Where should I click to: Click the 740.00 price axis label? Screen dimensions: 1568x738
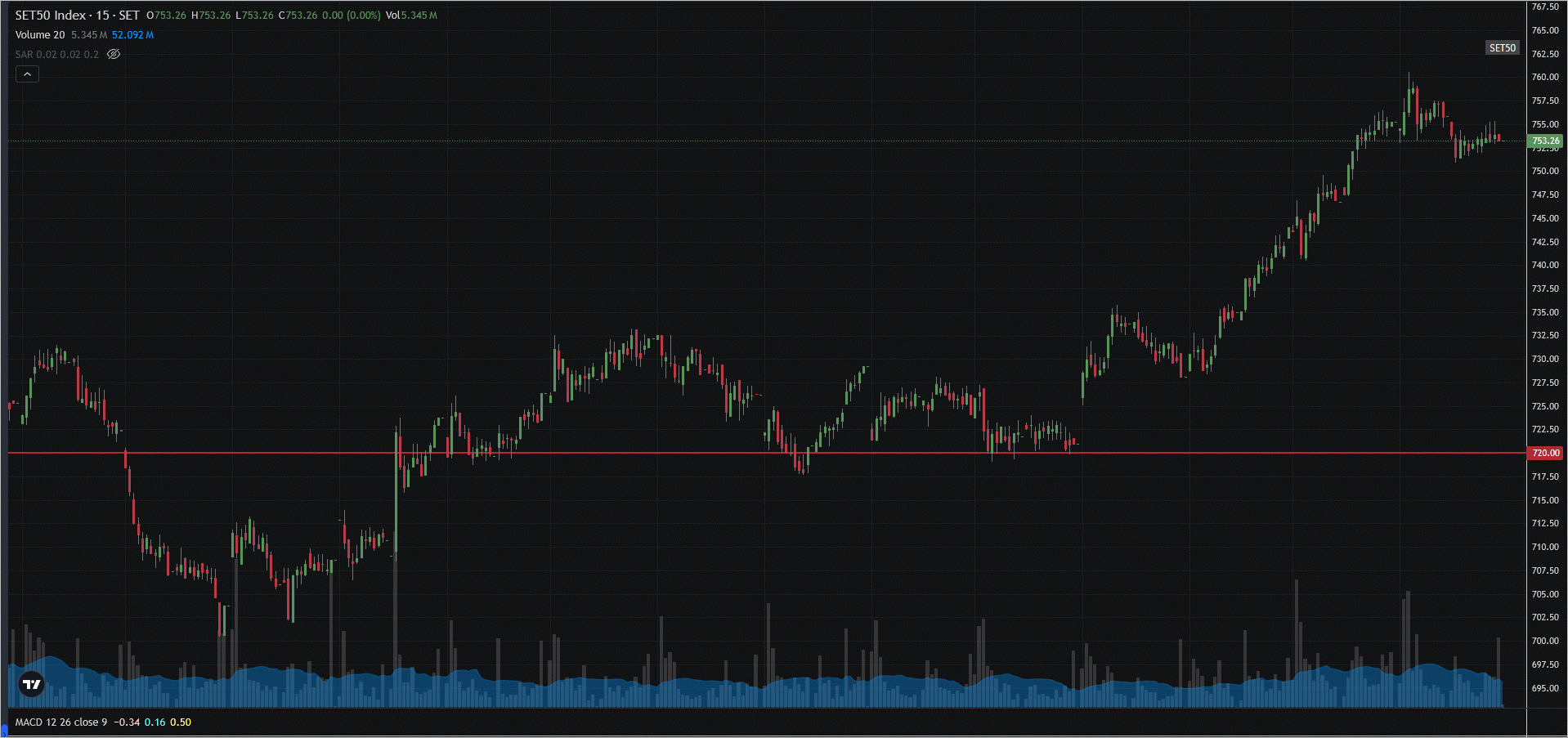tap(1545, 266)
